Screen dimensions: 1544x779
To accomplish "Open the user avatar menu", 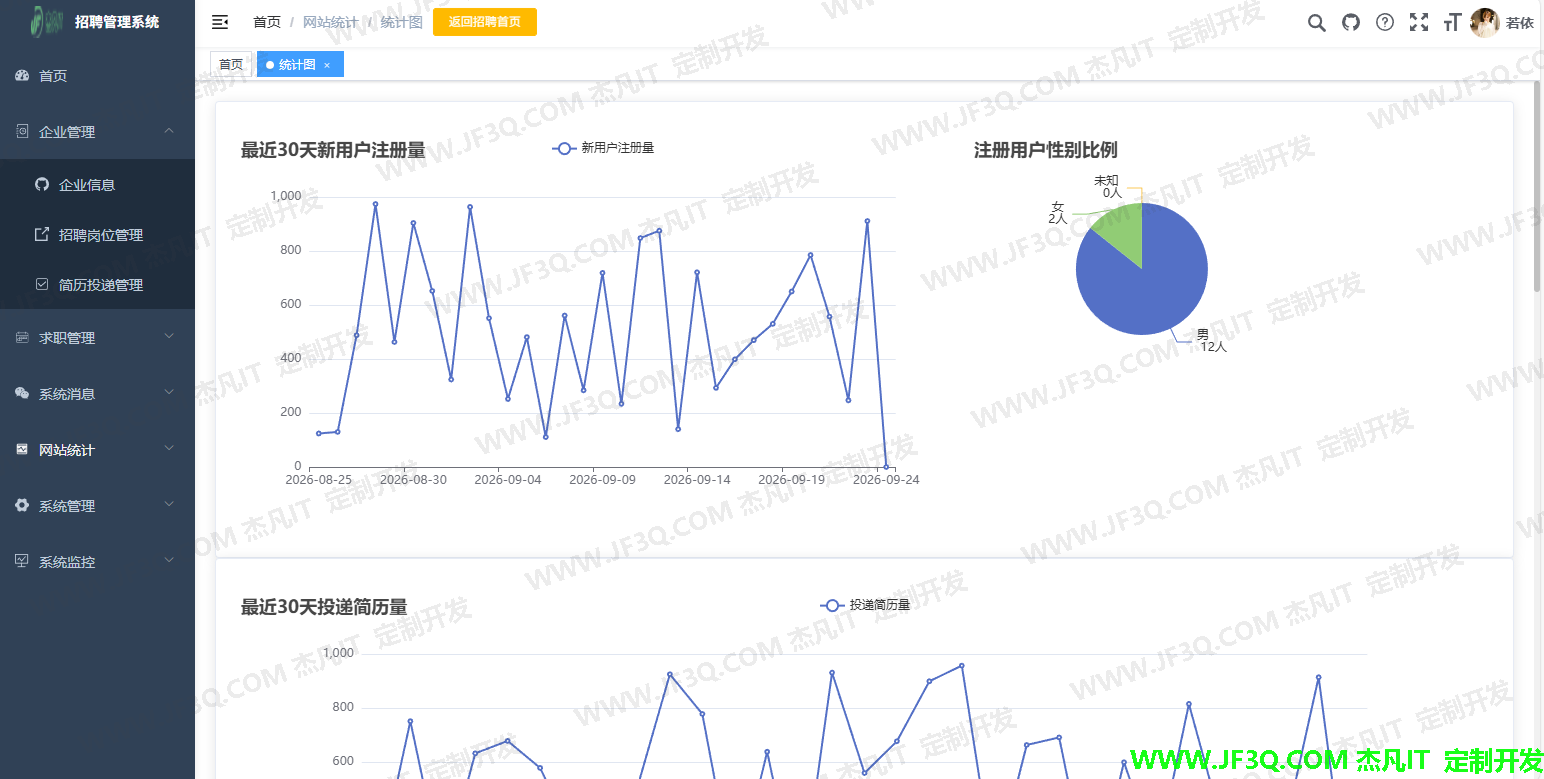I will point(1484,22).
